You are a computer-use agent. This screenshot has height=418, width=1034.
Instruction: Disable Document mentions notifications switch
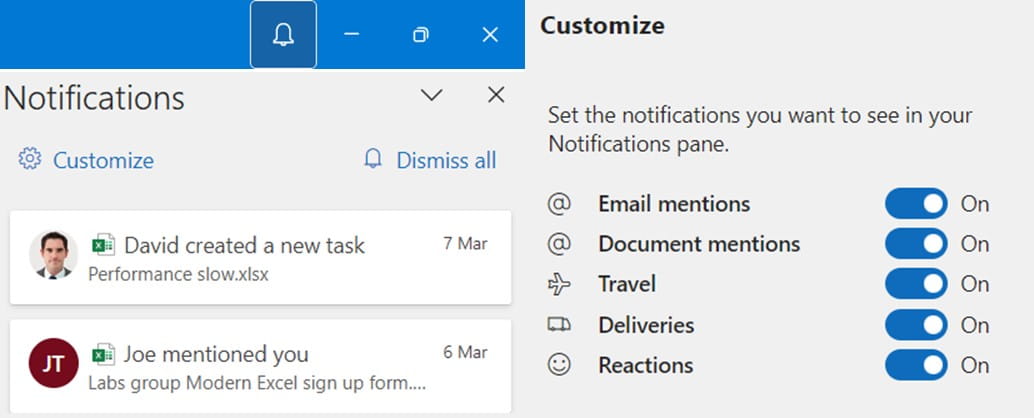coord(915,244)
